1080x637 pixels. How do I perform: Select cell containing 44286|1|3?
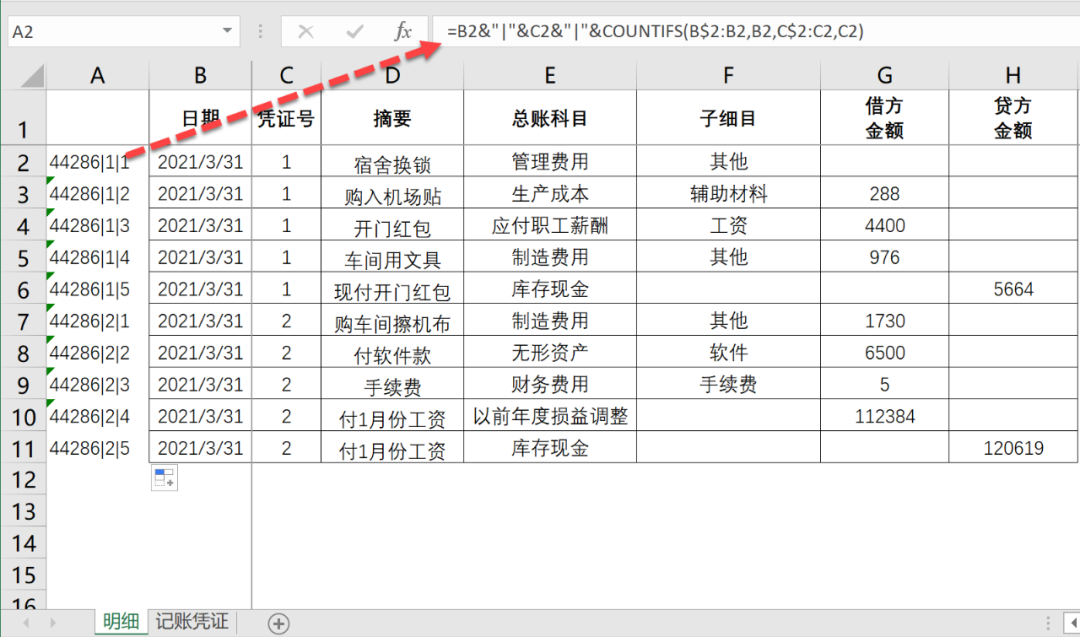pyautogui.click(x=97, y=225)
